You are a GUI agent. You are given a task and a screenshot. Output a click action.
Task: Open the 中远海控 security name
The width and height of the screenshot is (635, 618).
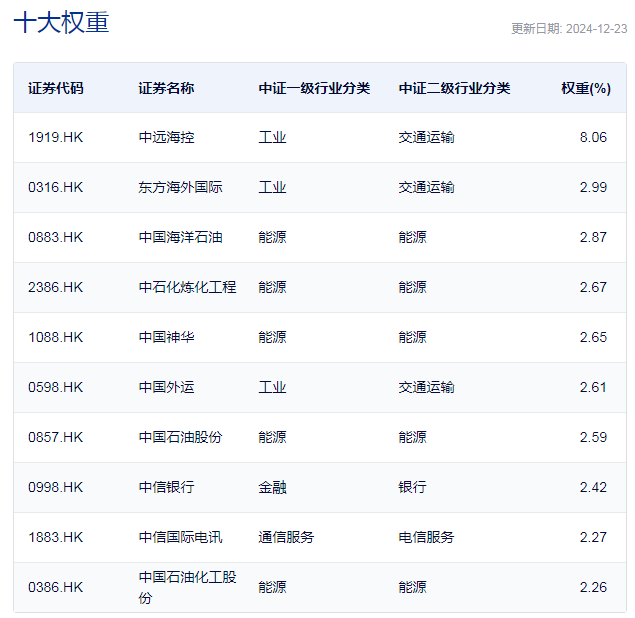tap(166, 137)
